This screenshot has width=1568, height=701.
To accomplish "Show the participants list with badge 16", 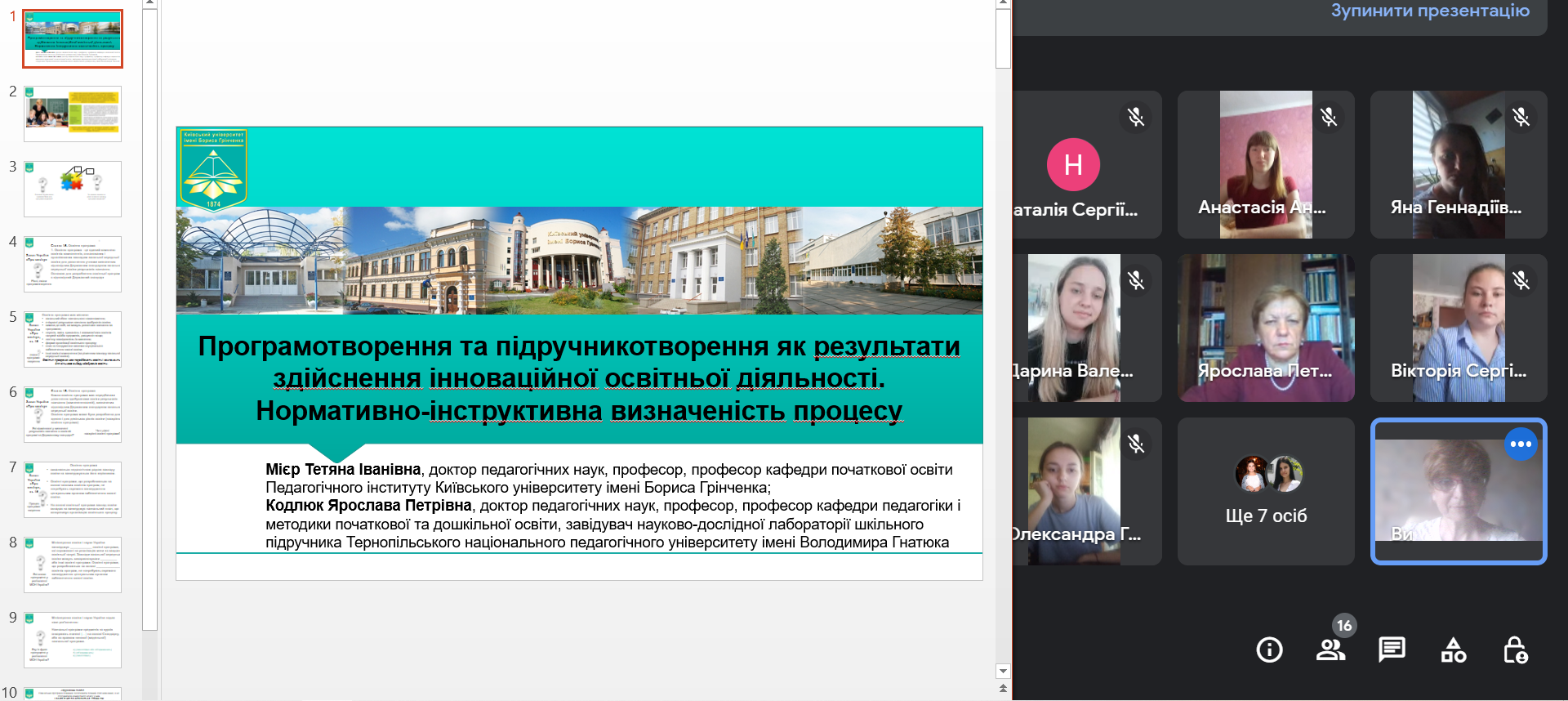I will point(1330,650).
